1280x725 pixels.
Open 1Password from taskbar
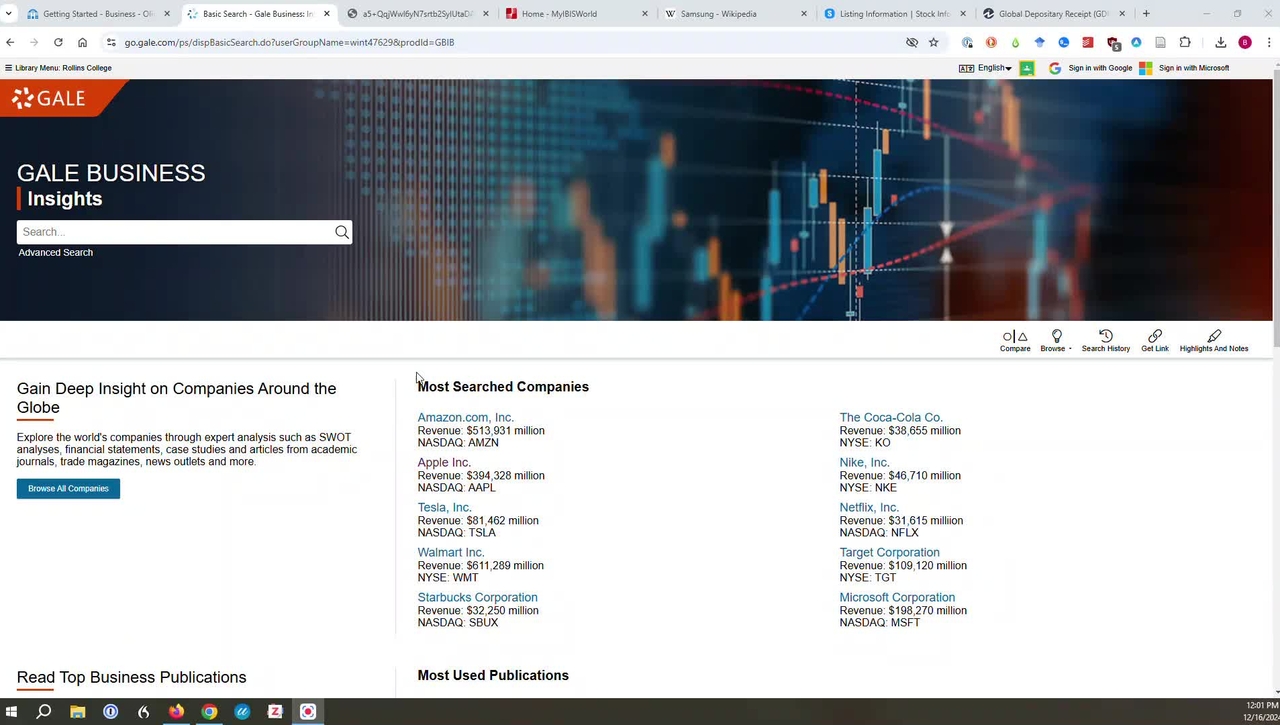[x=110, y=712]
